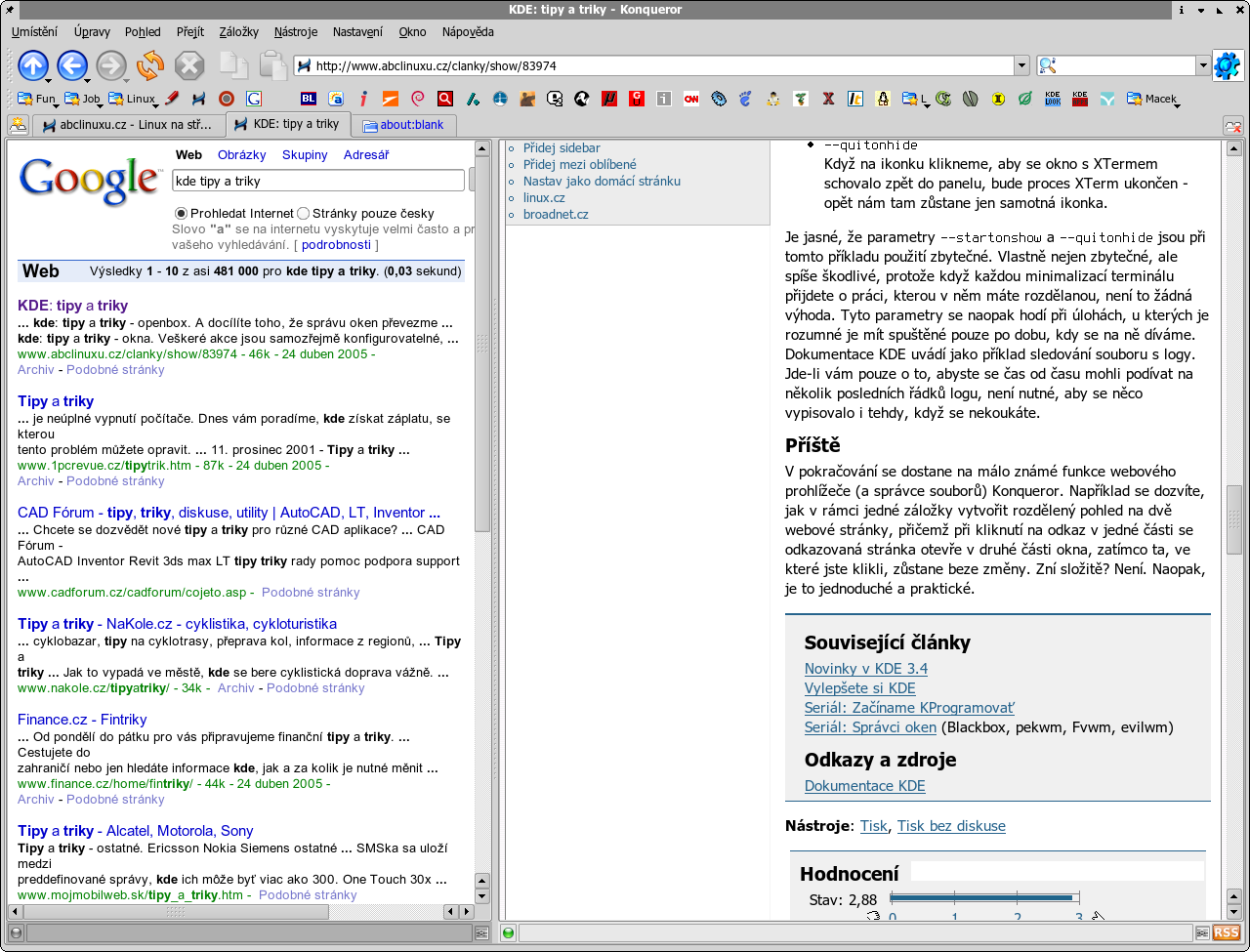This screenshot has width=1250, height=952.
Task: Click 'Přidej sidebar' link
Action: [x=562, y=148]
